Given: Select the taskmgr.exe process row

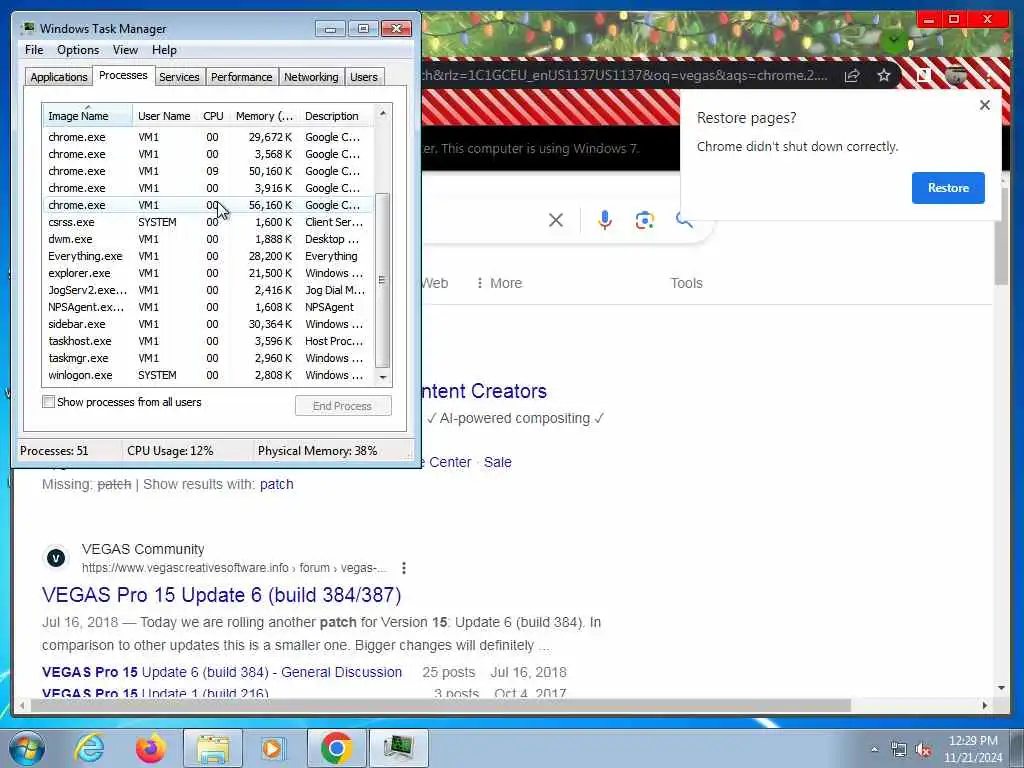Looking at the screenshot, I should (x=208, y=358).
